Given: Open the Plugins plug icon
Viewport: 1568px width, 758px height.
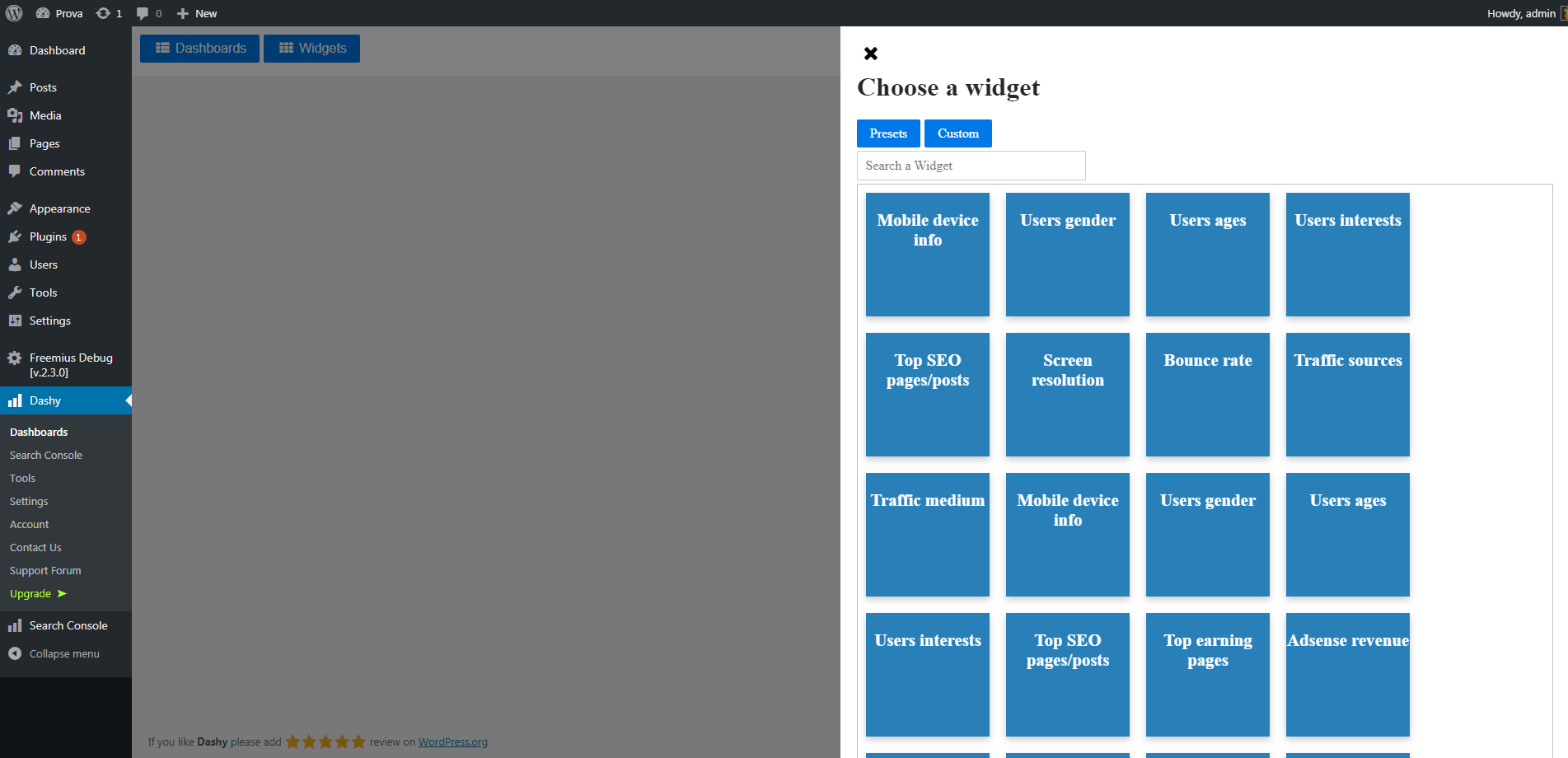Looking at the screenshot, I should pyautogui.click(x=15, y=236).
